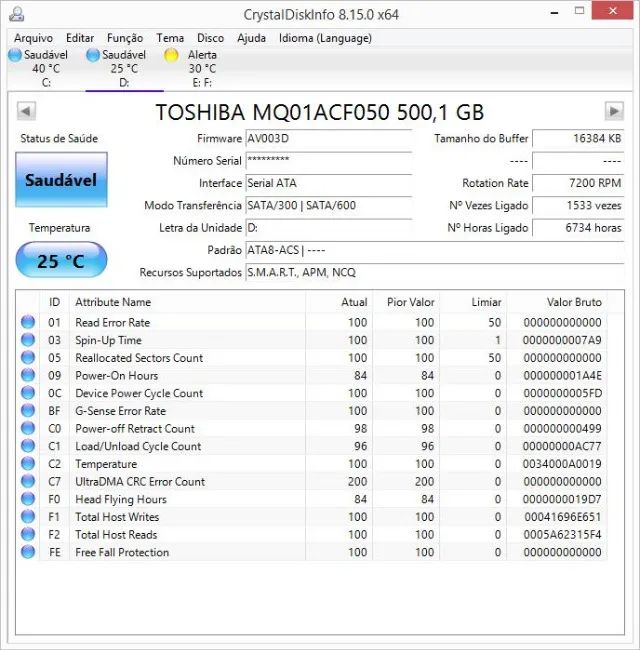The image size is (640, 650).
Task: Click status orb for Power-off Retract Count
Action: (28, 429)
